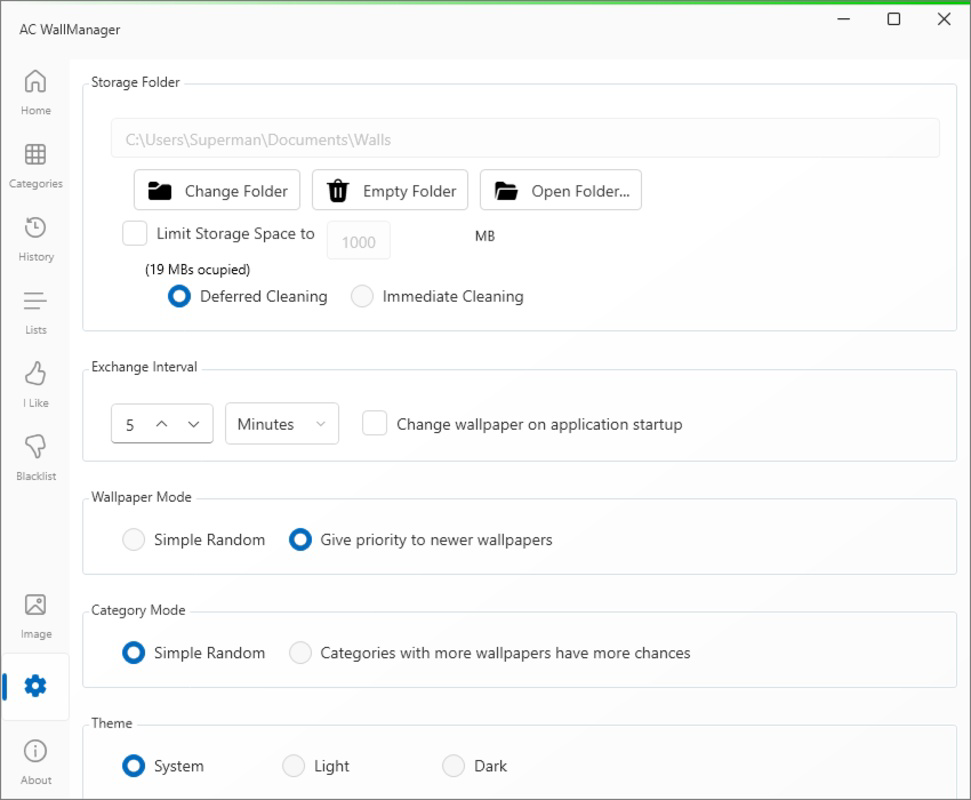
Task: Enable Limit Storage Space checkbox
Action: point(134,233)
